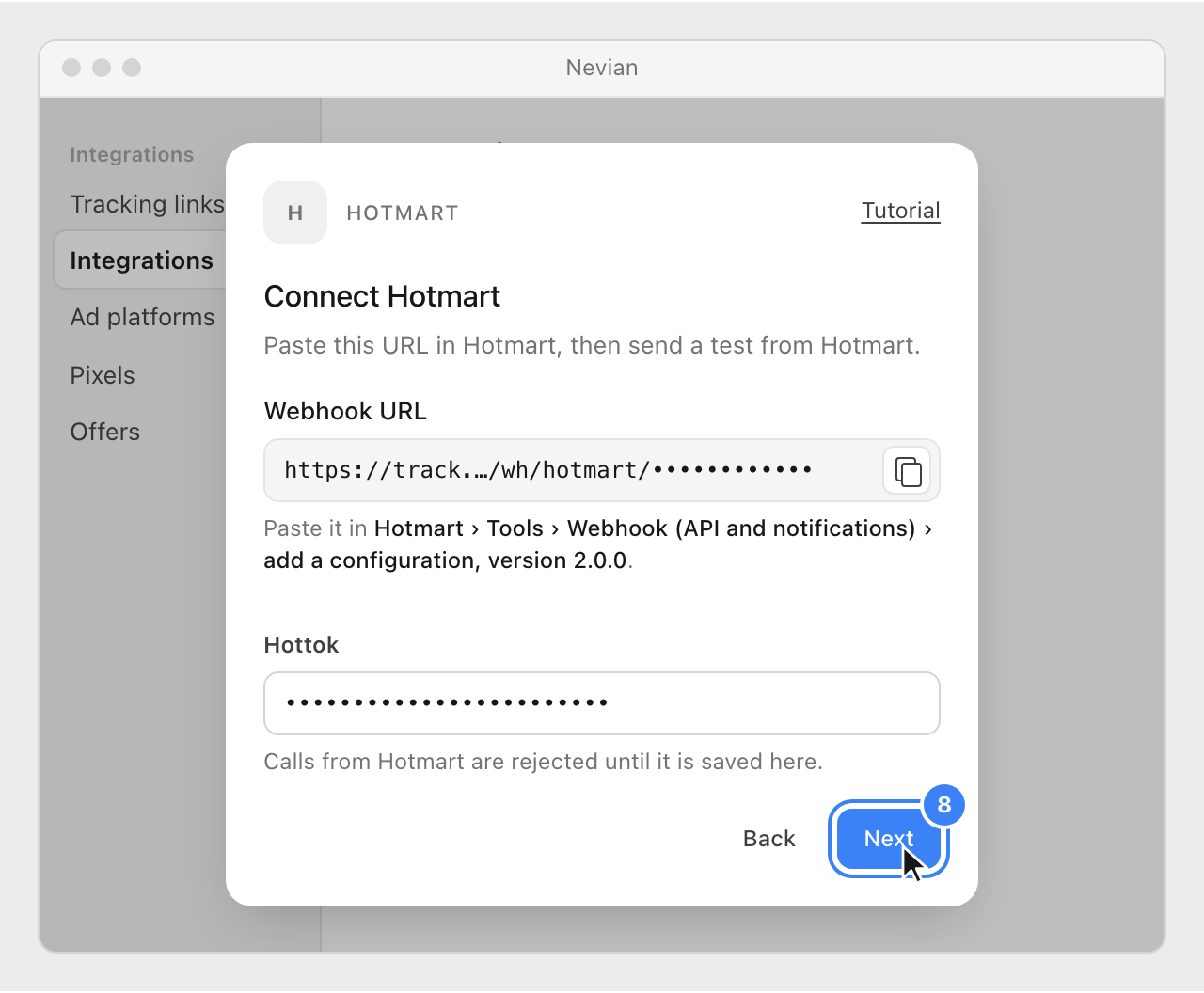Select the Webhook URL field text
The image size is (1204, 993).
pyautogui.click(x=548, y=470)
